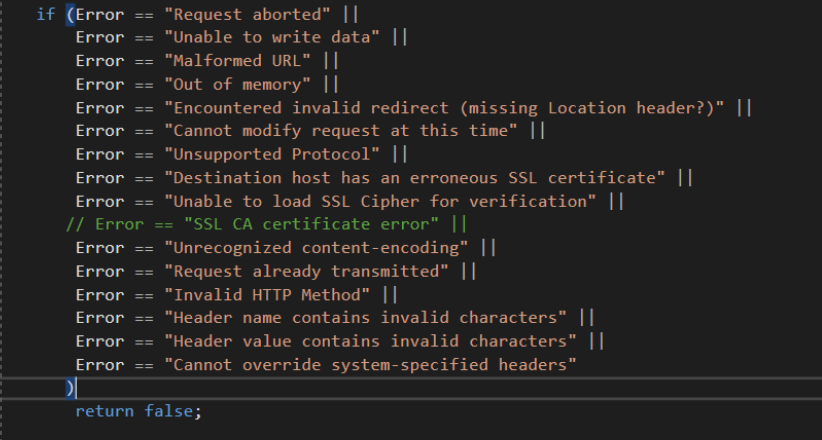Image resolution: width=822 pixels, height=440 pixels.
Task: Click "Header value contains invalid characters" string
Action: (371, 341)
